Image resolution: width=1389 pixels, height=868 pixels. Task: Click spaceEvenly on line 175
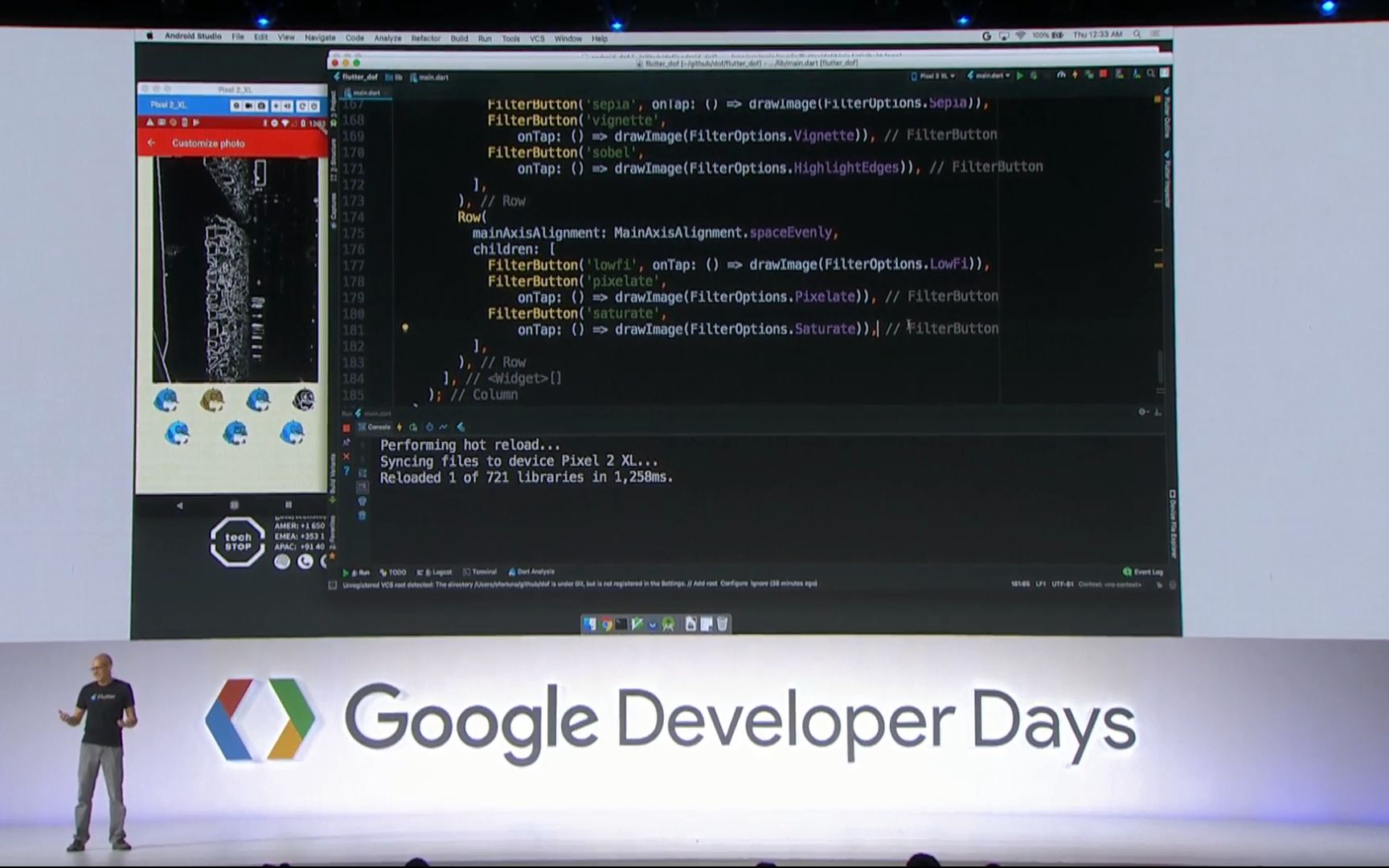791,232
